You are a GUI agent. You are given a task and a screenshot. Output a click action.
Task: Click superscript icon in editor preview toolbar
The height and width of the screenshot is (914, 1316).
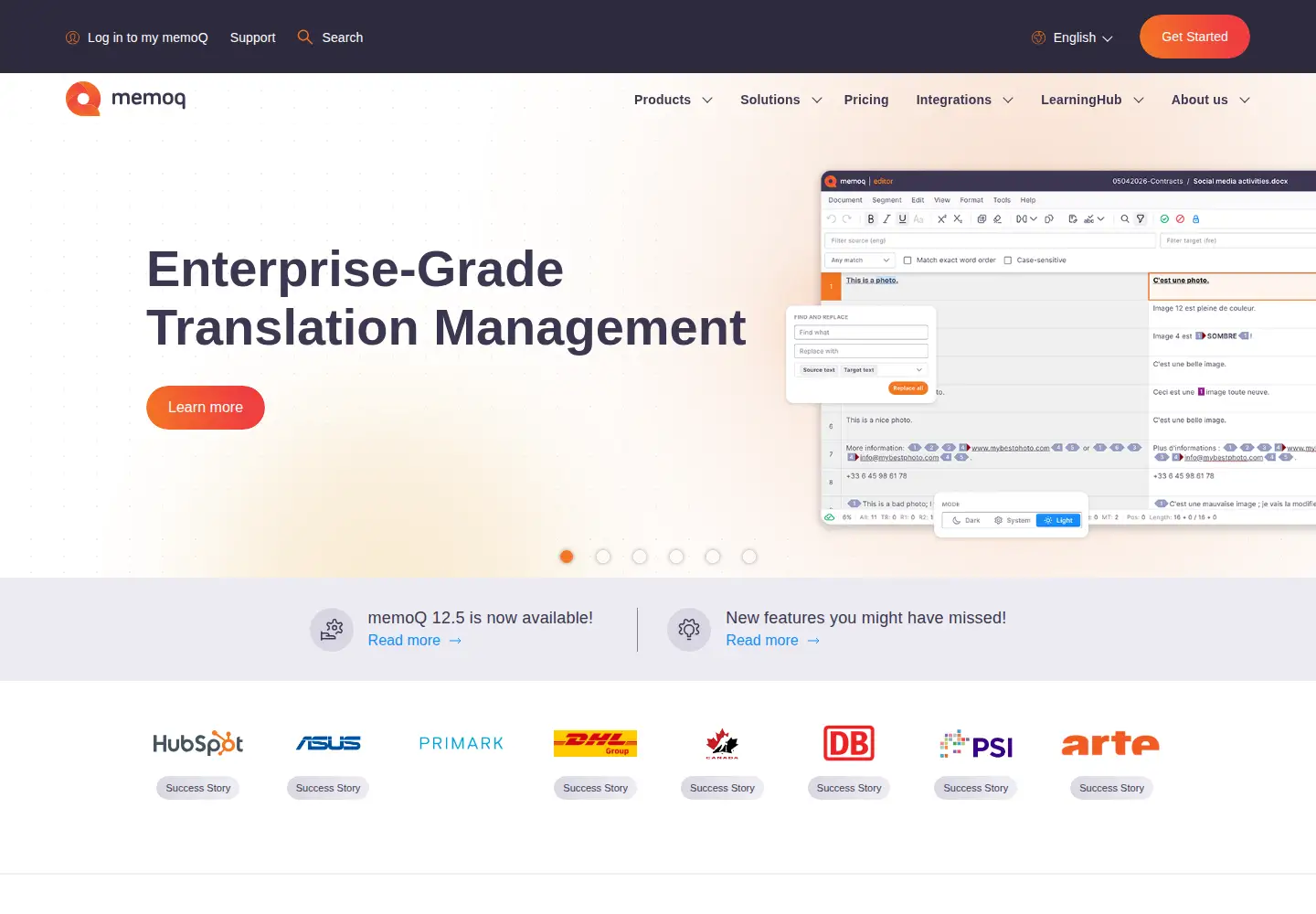coord(942,219)
